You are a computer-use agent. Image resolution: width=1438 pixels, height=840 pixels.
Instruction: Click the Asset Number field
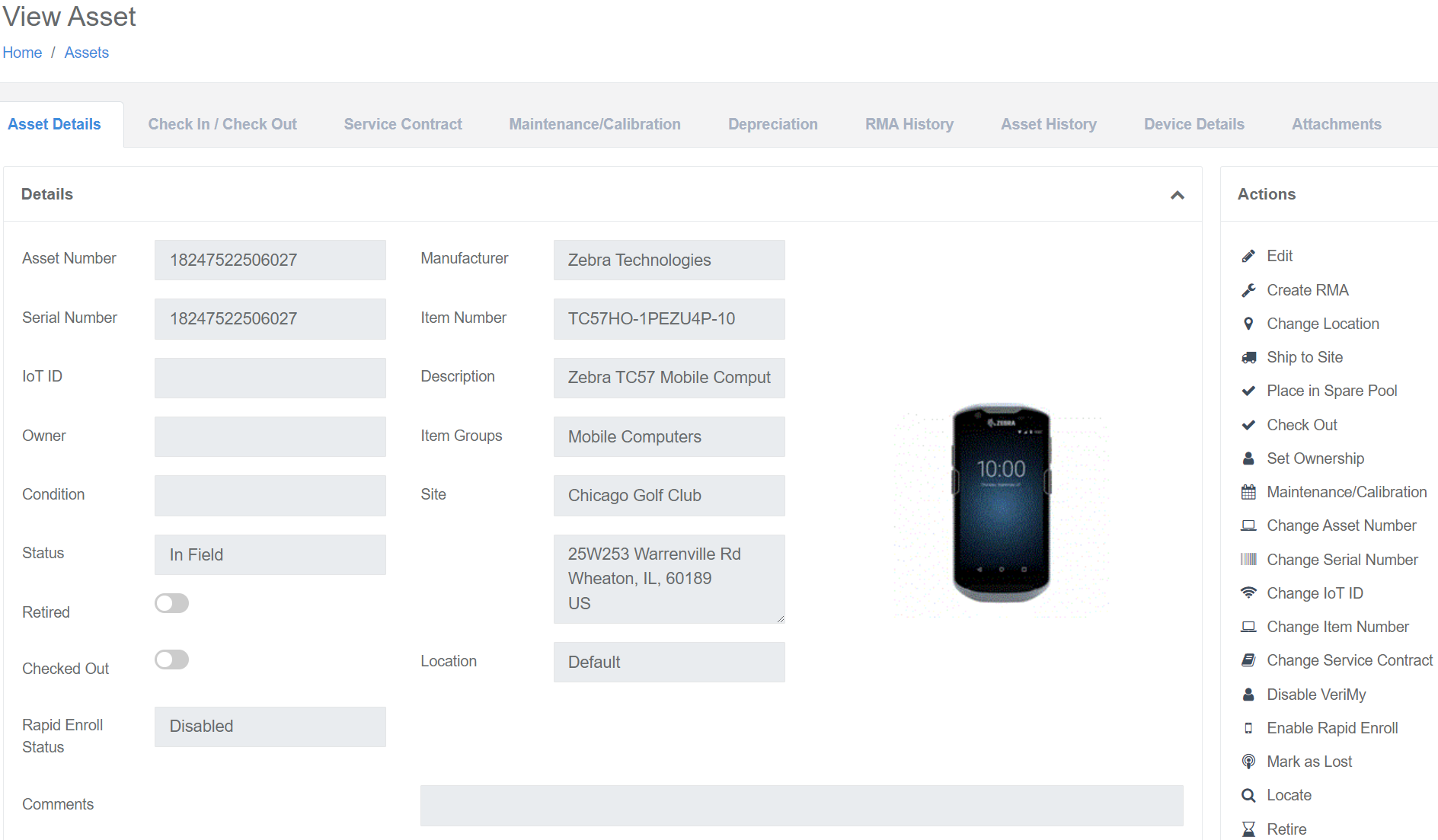[x=270, y=260]
